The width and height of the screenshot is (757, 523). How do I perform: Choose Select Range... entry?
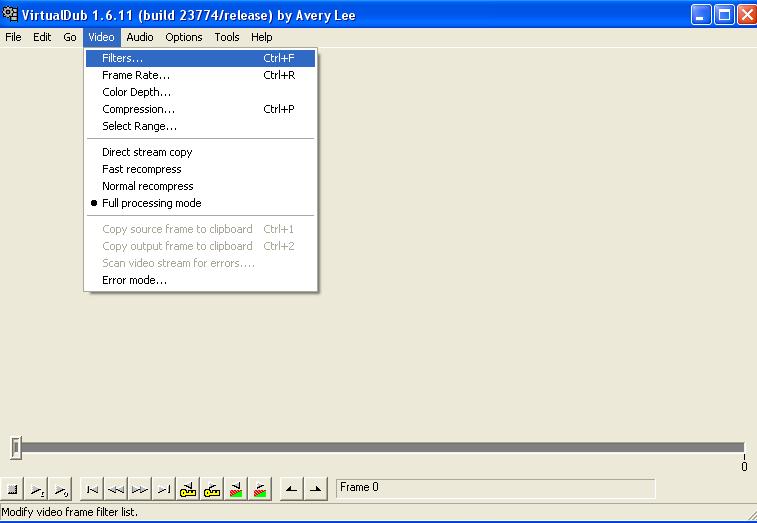(x=200, y=126)
